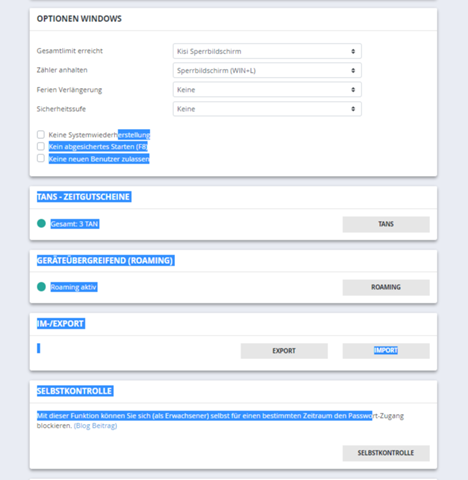The image size is (468, 480).
Task: Click the TANS - ZEITGUTSCHEINE heading
Action: tap(84, 197)
